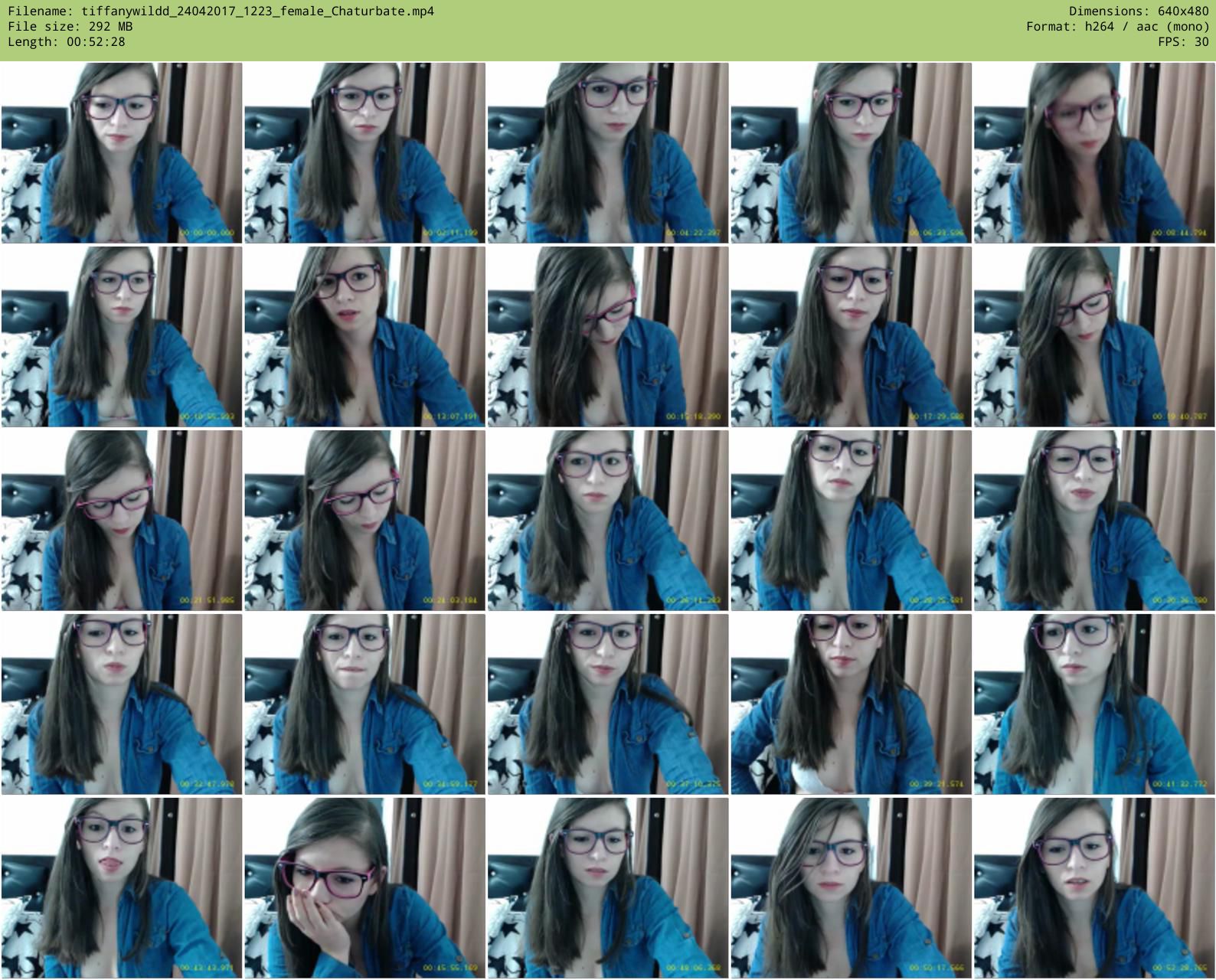1216x980 pixels.
Task: Click the Dimensions 640x480 header text
Action: [x=1138, y=11]
